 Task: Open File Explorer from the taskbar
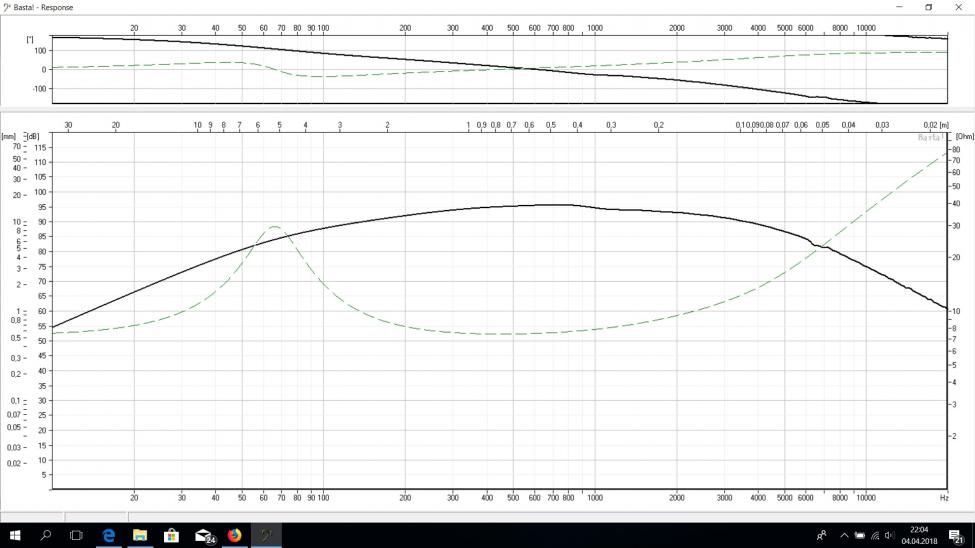(x=140, y=536)
